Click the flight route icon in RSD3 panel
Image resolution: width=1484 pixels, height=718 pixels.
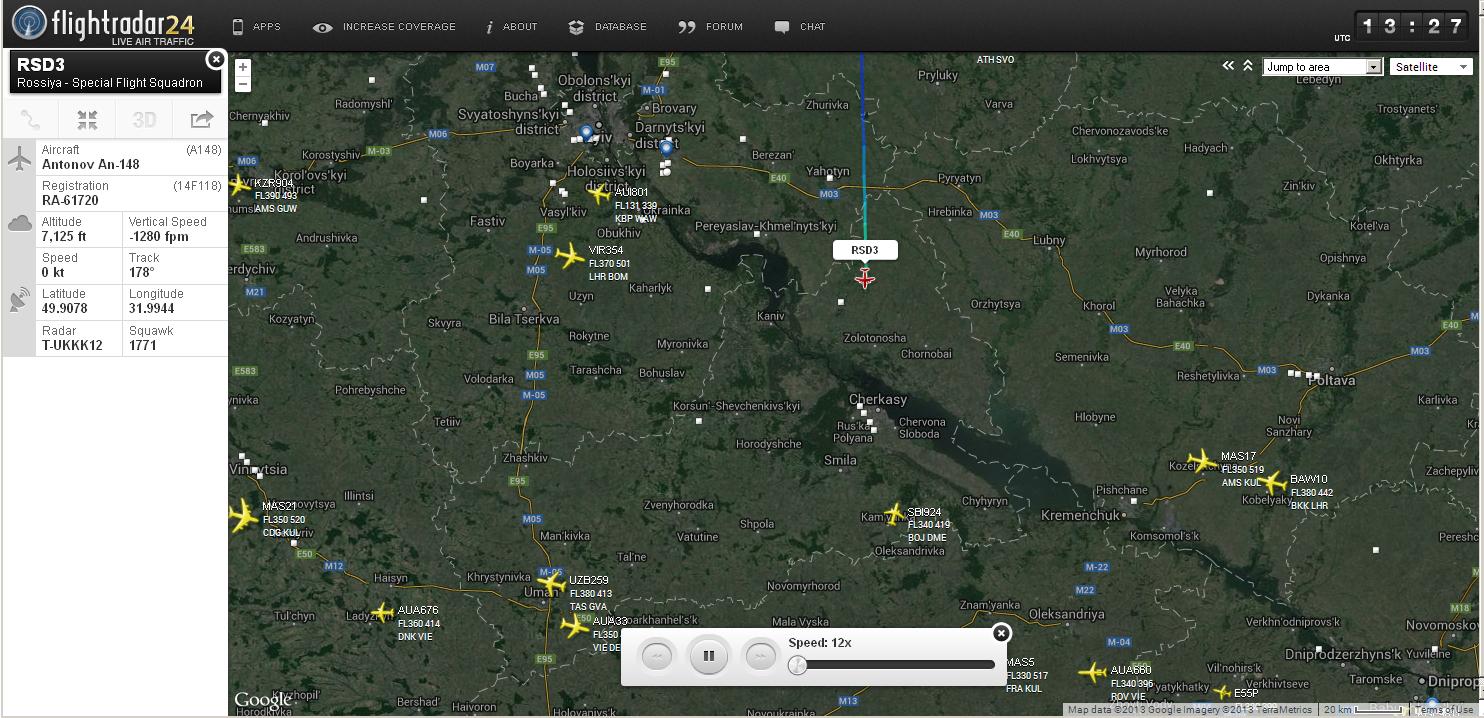click(31, 120)
